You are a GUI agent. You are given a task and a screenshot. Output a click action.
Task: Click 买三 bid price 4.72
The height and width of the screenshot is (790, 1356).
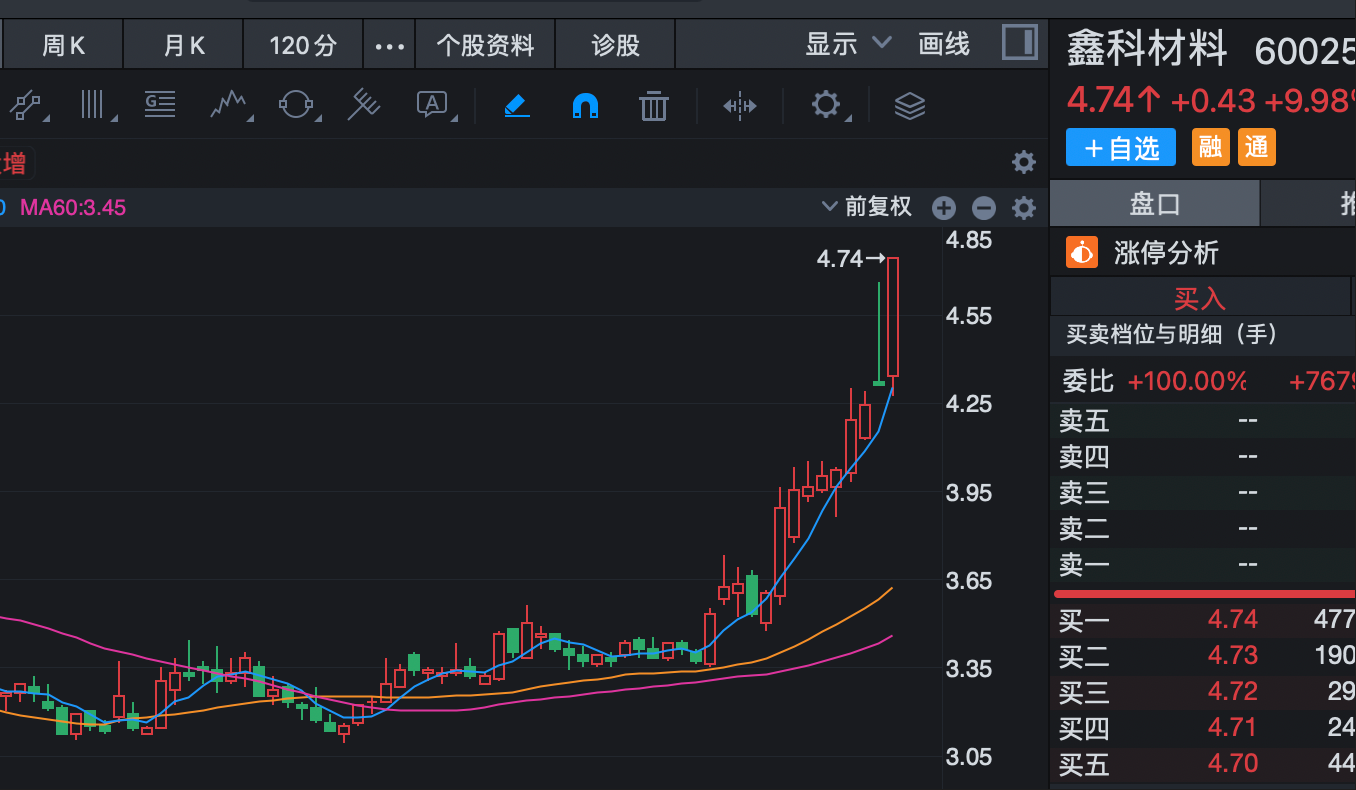(x=1232, y=692)
